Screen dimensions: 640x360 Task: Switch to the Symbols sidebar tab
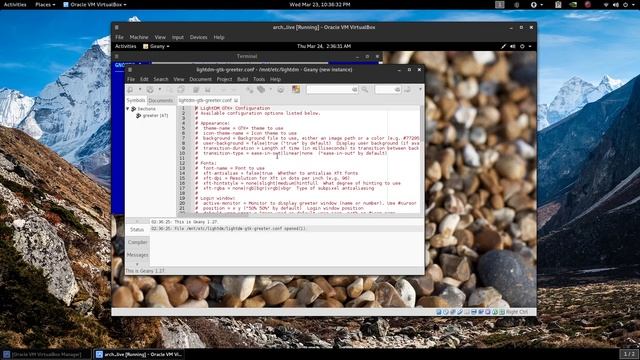click(136, 100)
